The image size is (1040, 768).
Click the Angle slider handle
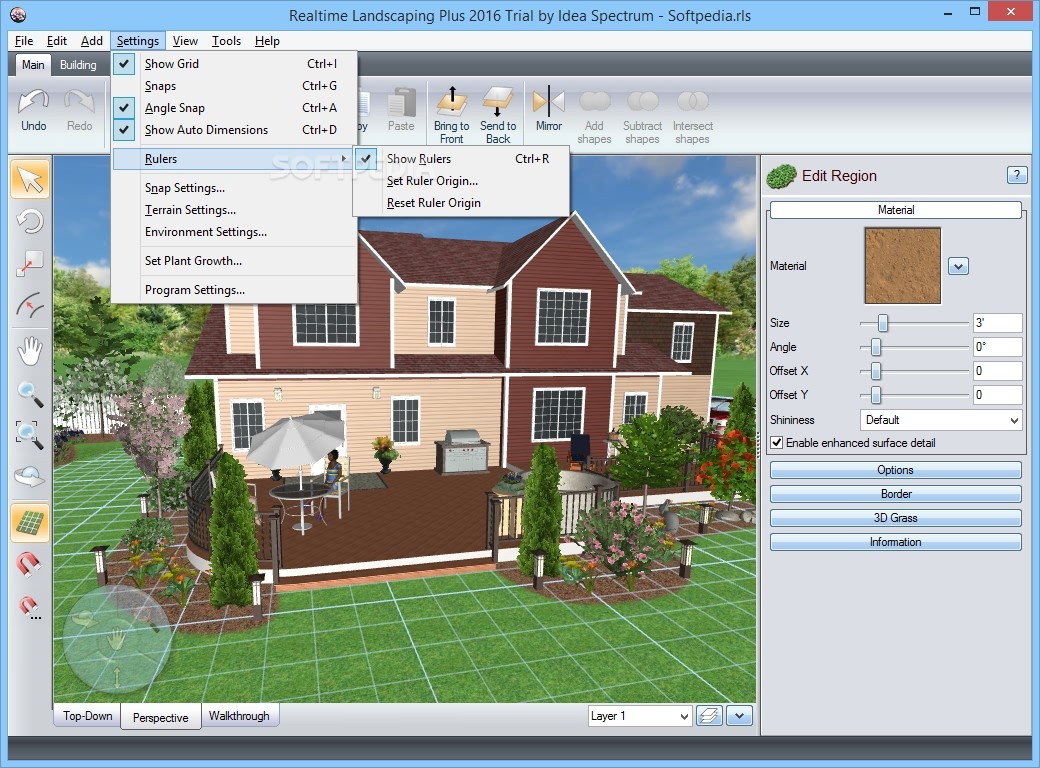tap(876, 347)
